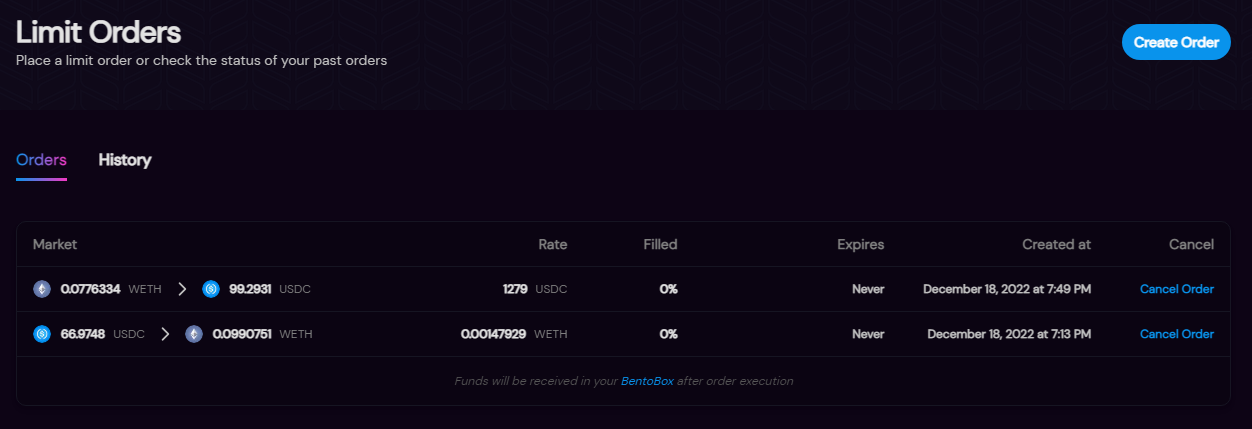Screen dimensions: 1252x429
Task: Click the USDC token icon in first order
Action: (x=211, y=289)
